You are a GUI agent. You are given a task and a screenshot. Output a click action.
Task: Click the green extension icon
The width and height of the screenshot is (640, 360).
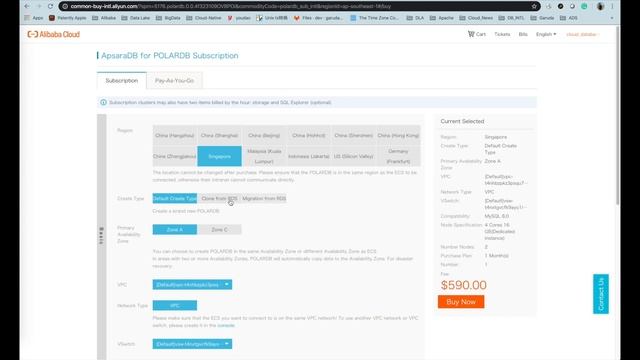[584, 6]
